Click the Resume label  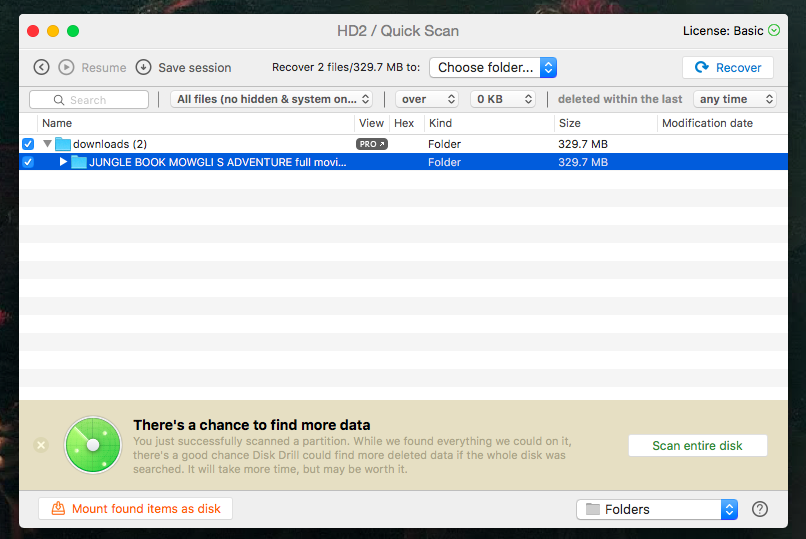coord(103,67)
